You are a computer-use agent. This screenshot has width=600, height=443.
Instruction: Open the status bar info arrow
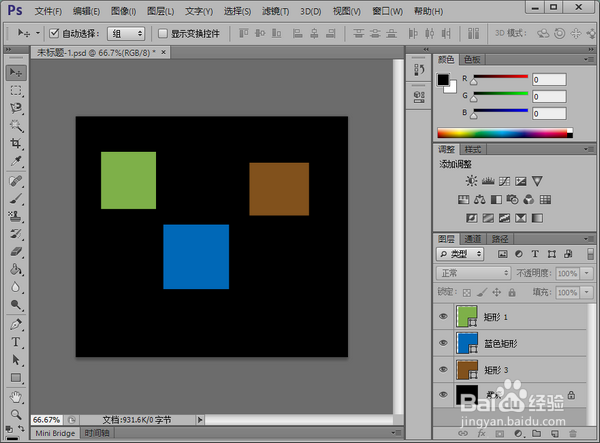pos(200,420)
